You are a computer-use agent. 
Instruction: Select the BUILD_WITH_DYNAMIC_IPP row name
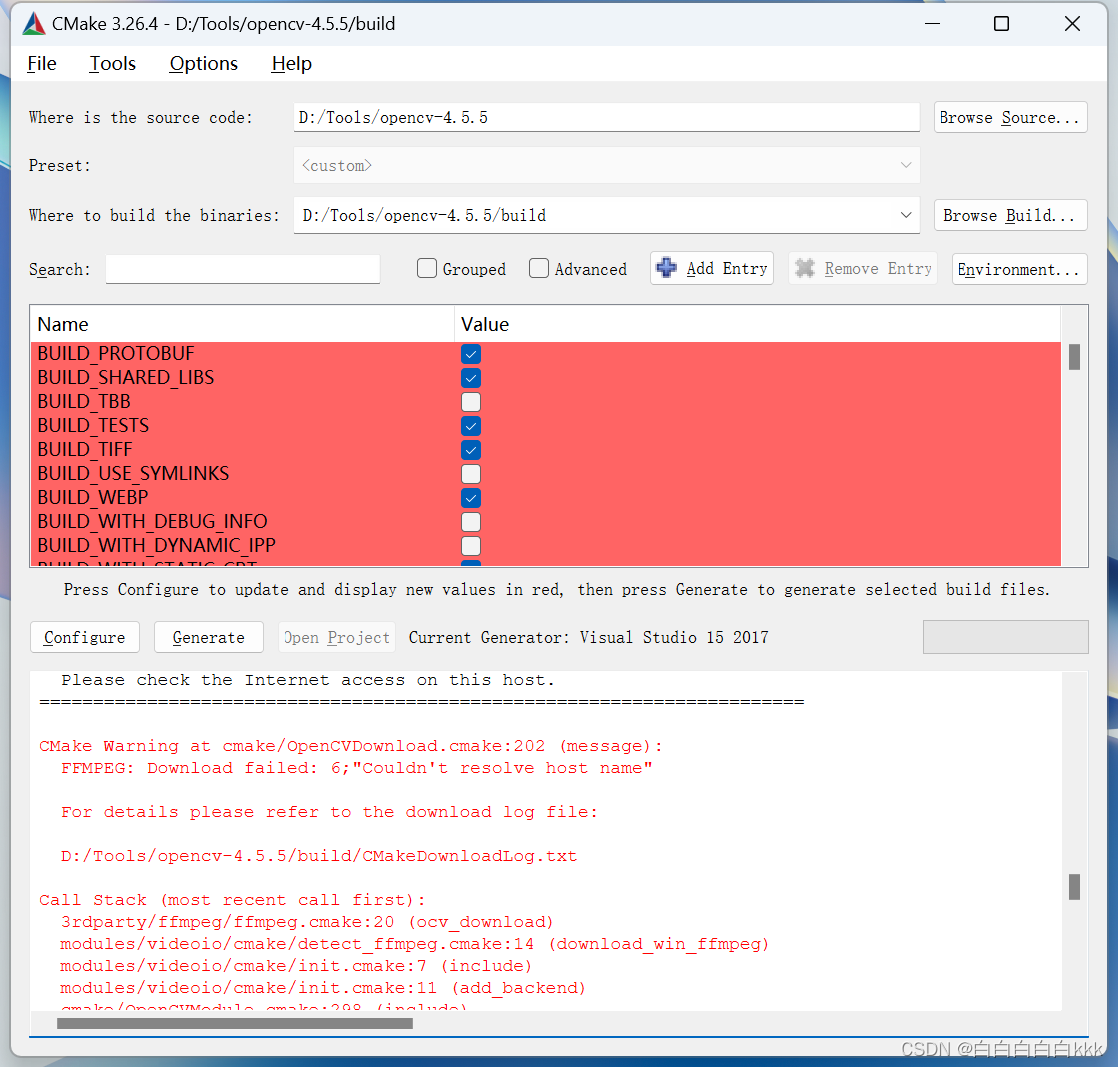point(156,546)
